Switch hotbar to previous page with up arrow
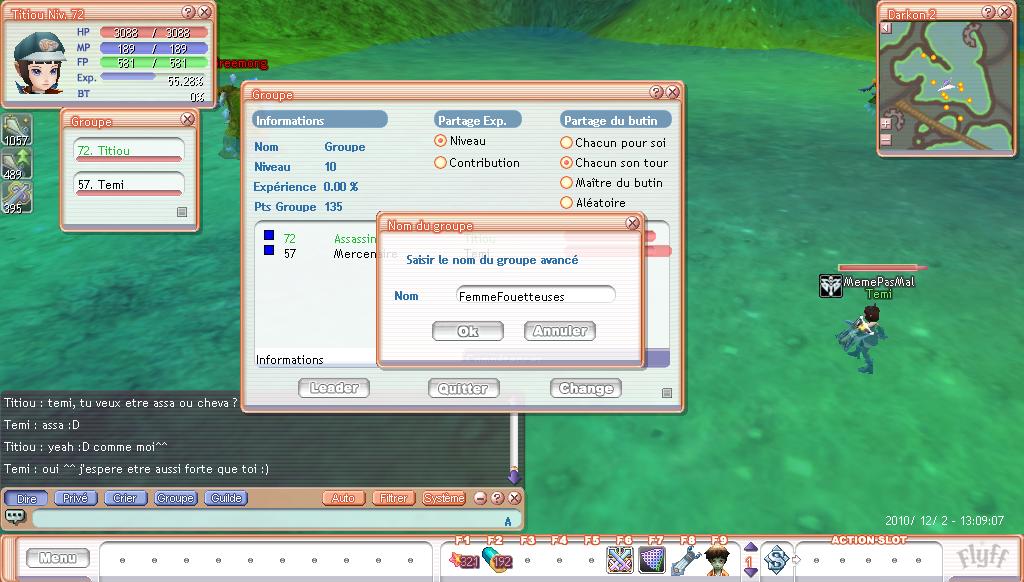Viewport: 1024px width, 582px height. [x=750, y=547]
